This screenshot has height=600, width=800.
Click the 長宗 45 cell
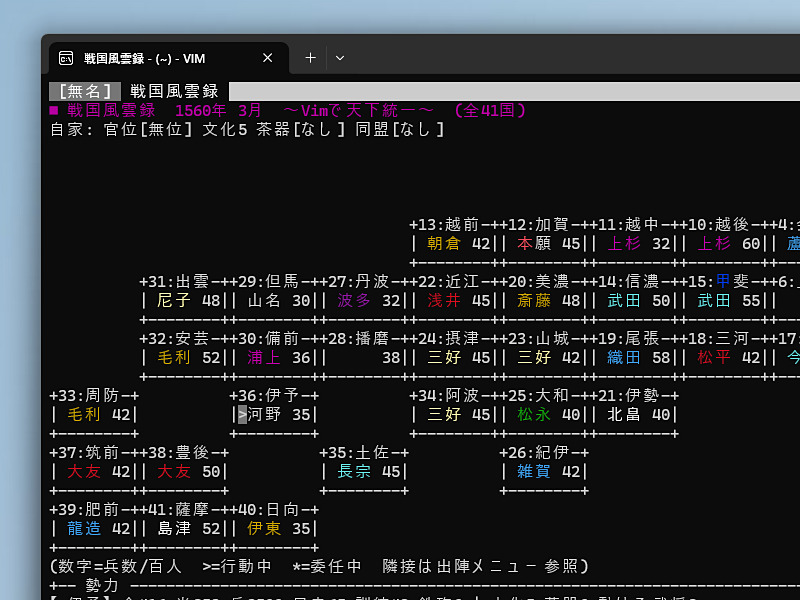click(x=369, y=472)
